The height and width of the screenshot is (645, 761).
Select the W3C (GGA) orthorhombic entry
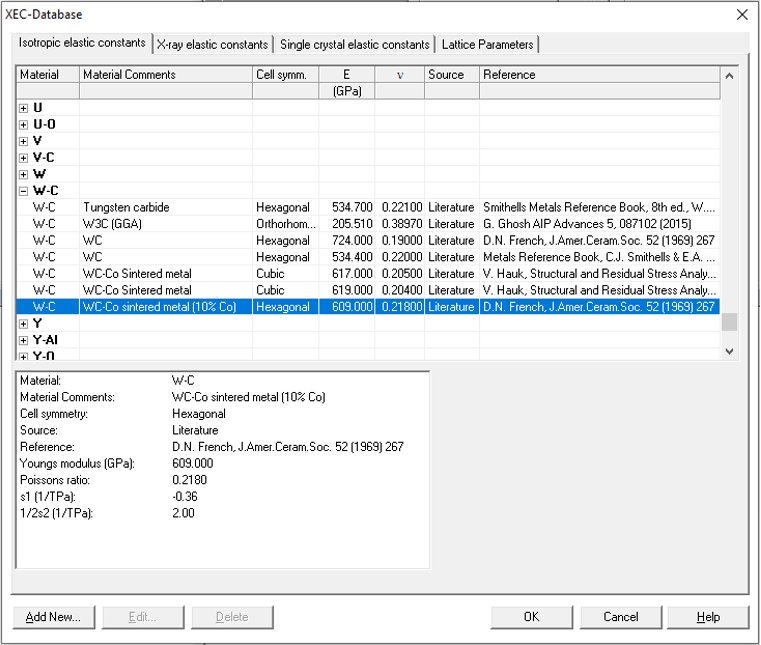tap(120, 224)
